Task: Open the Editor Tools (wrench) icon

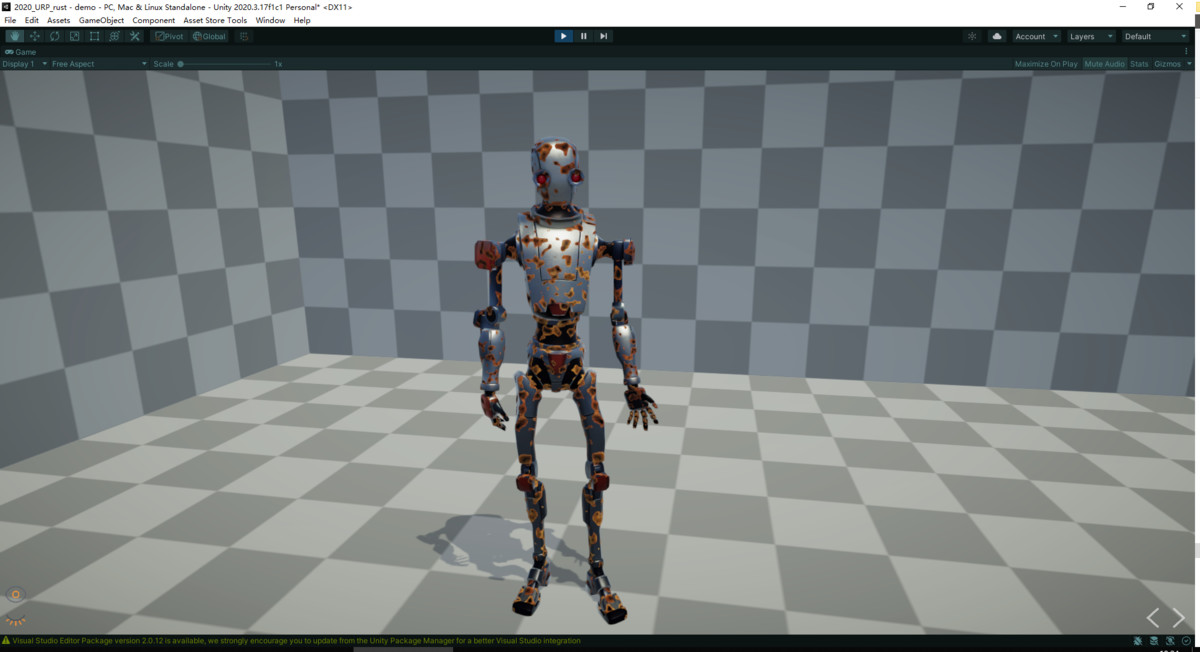Action: click(x=134, y=35)
